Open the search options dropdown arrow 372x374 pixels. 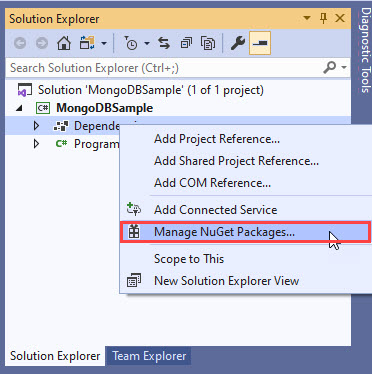click(344, 68)
